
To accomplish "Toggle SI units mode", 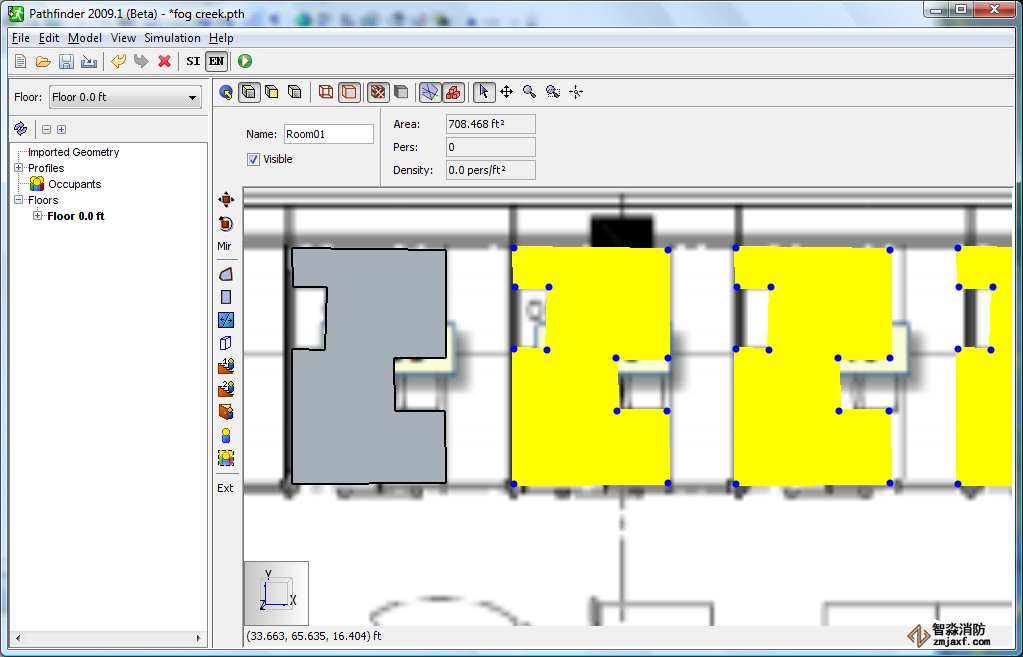I will point(194,62).
